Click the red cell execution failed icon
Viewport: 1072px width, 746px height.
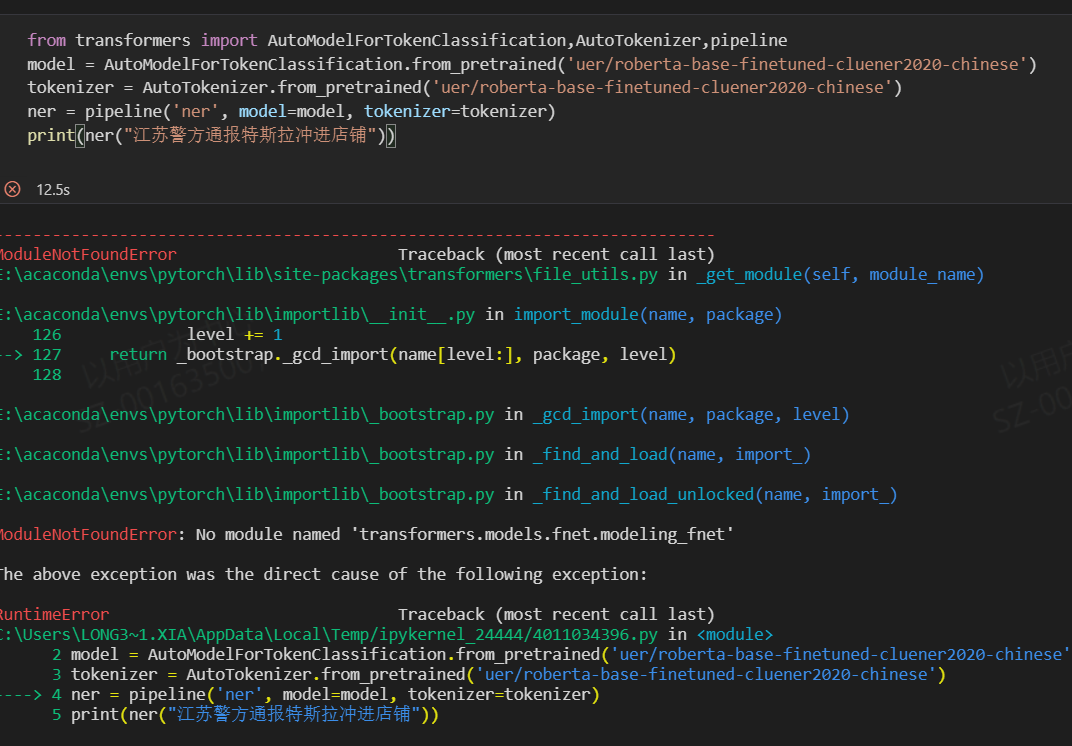pos(12,189)
